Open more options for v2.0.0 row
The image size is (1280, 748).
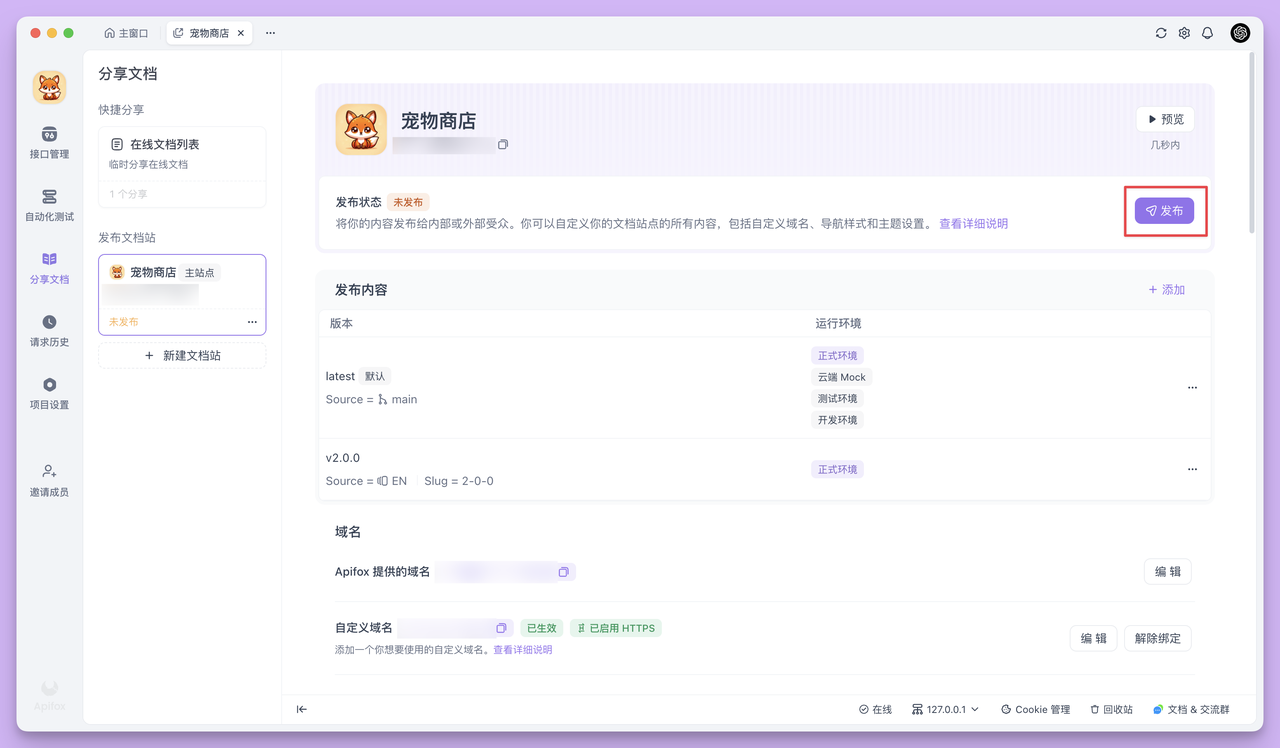pos(1192,469)
